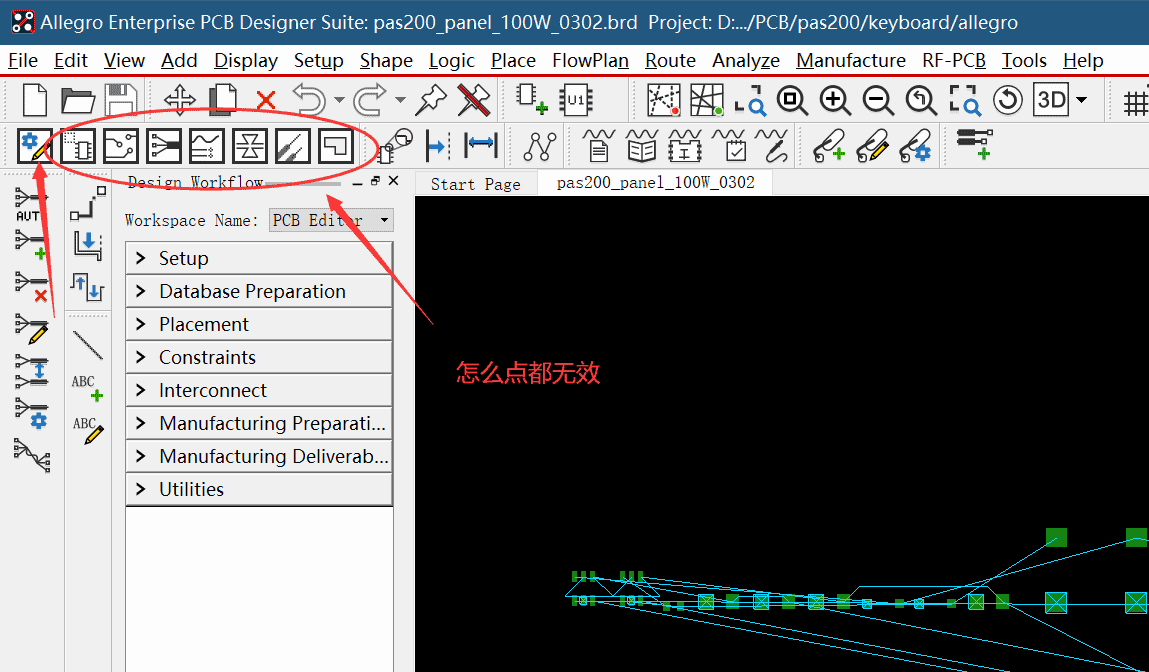Minimize the Design Workflow panel

click(x=357, y=183)
